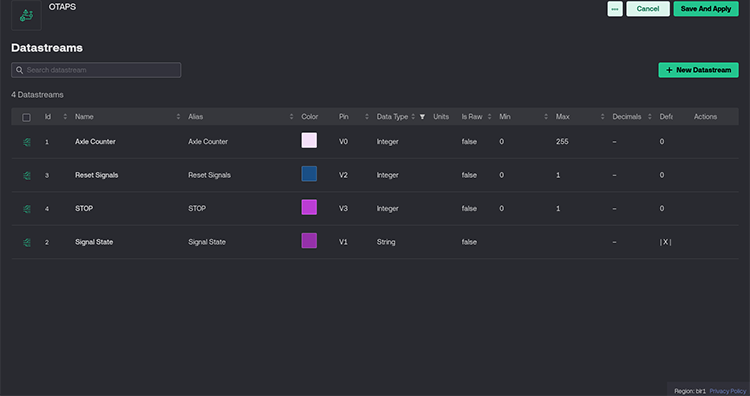Screen dimensions: 750x396
Task: Click the '| X |' default value cell
Action: 665,242
